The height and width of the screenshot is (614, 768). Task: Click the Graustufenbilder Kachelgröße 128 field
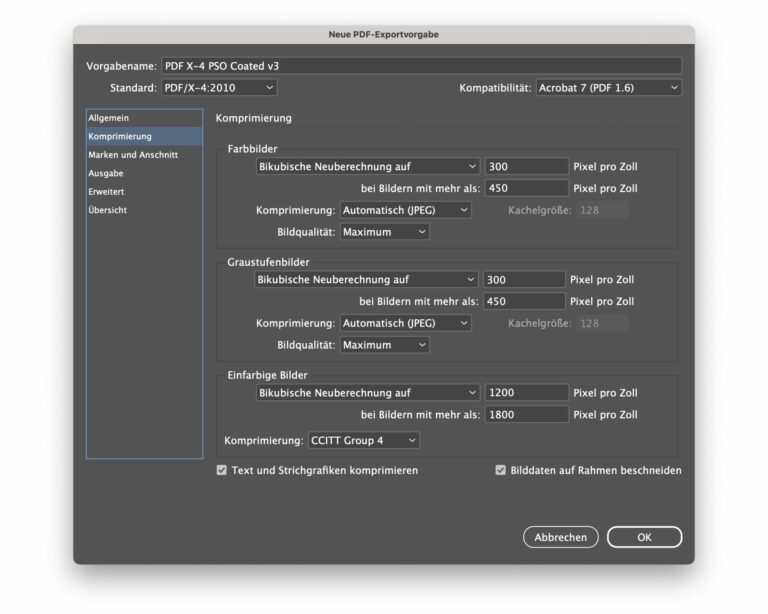[602, 323]
